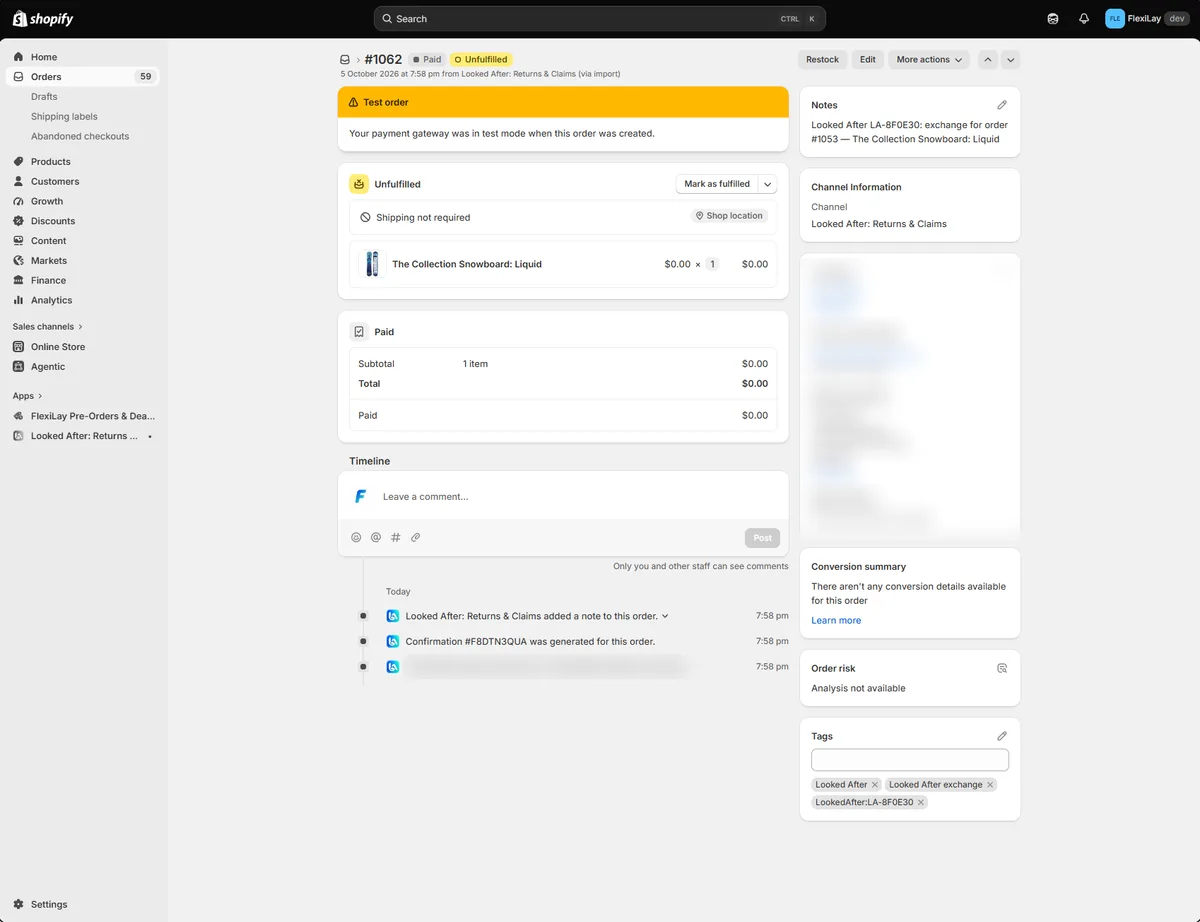Click into Leave a comment field

[563, 496]
